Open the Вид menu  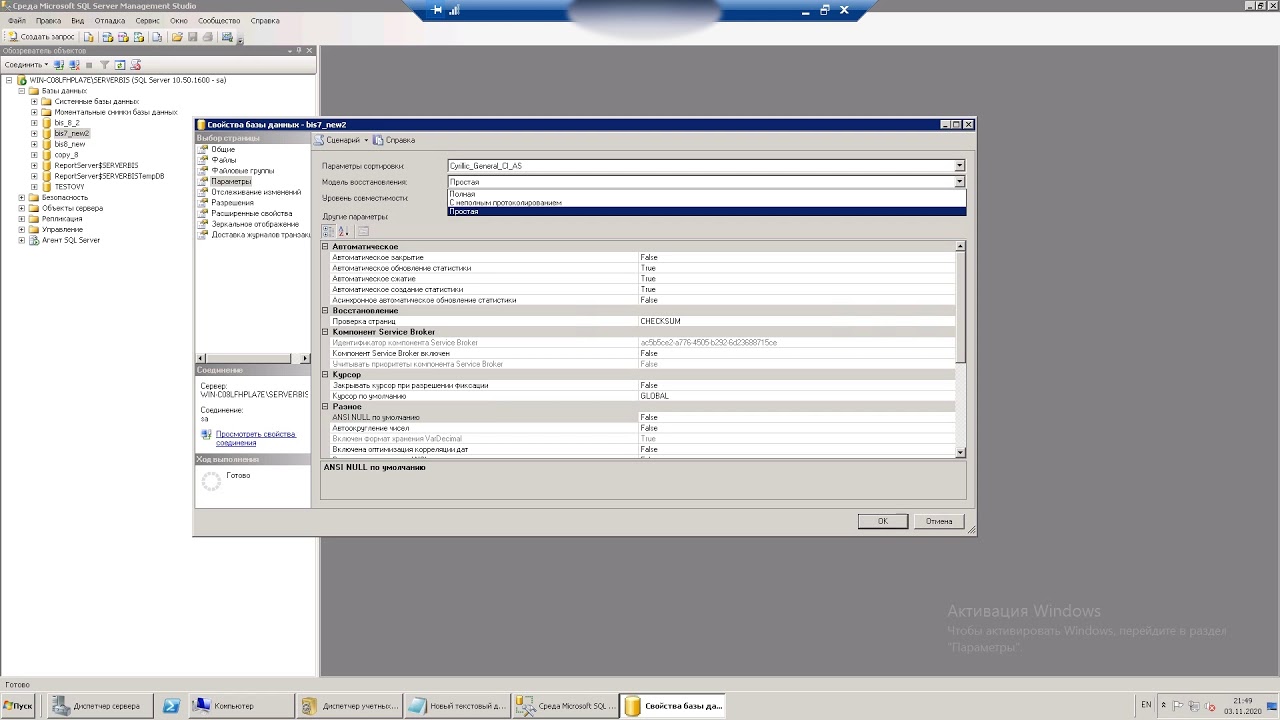click(77, 20)
